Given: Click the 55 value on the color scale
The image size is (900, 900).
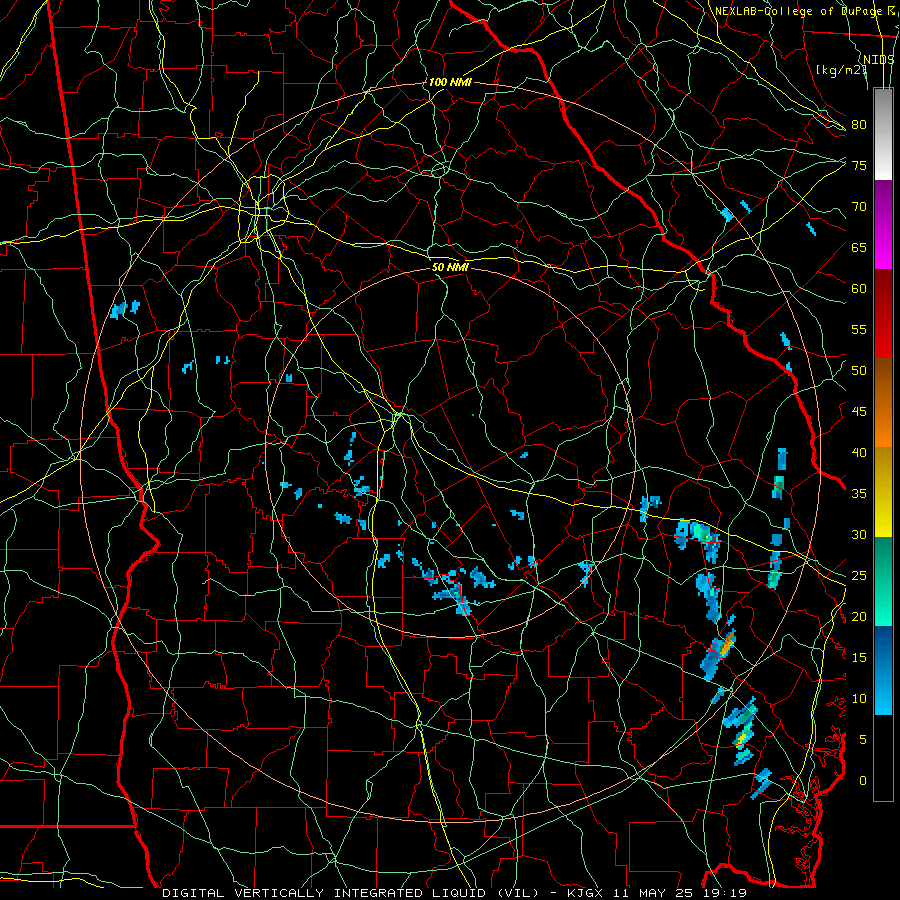Looking at the screenshot, I should coord(859,329).
